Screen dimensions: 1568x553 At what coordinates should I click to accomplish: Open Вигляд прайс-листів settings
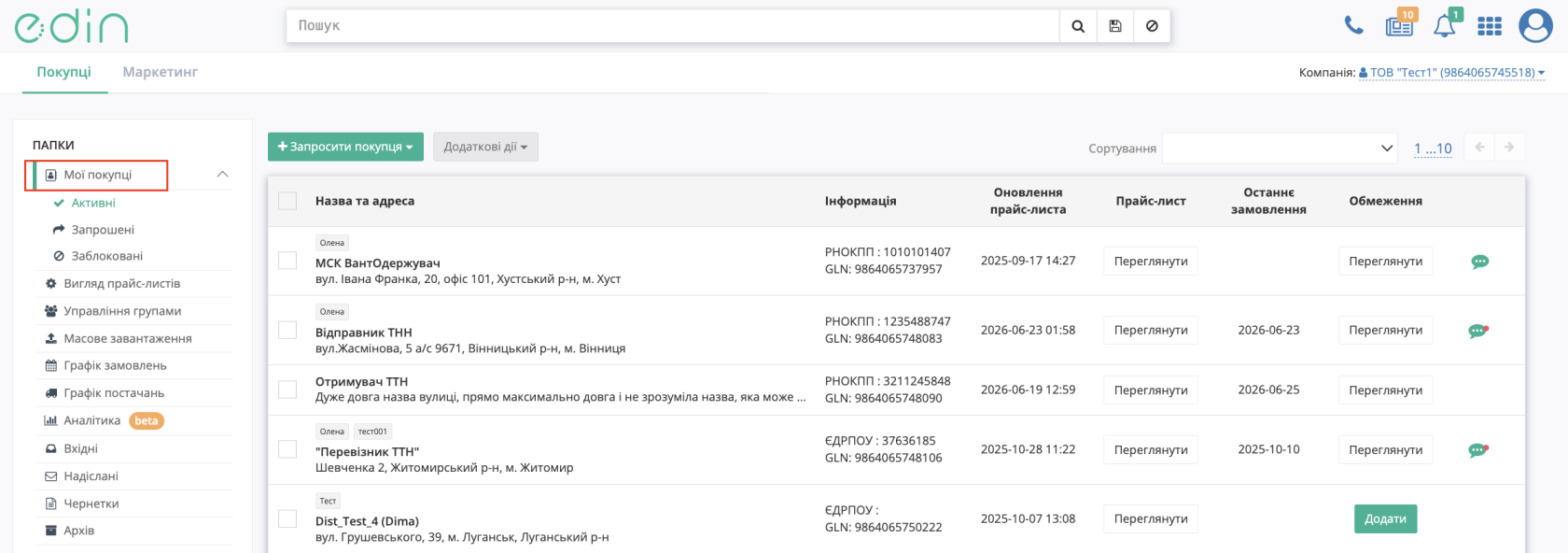pos(121,283)
